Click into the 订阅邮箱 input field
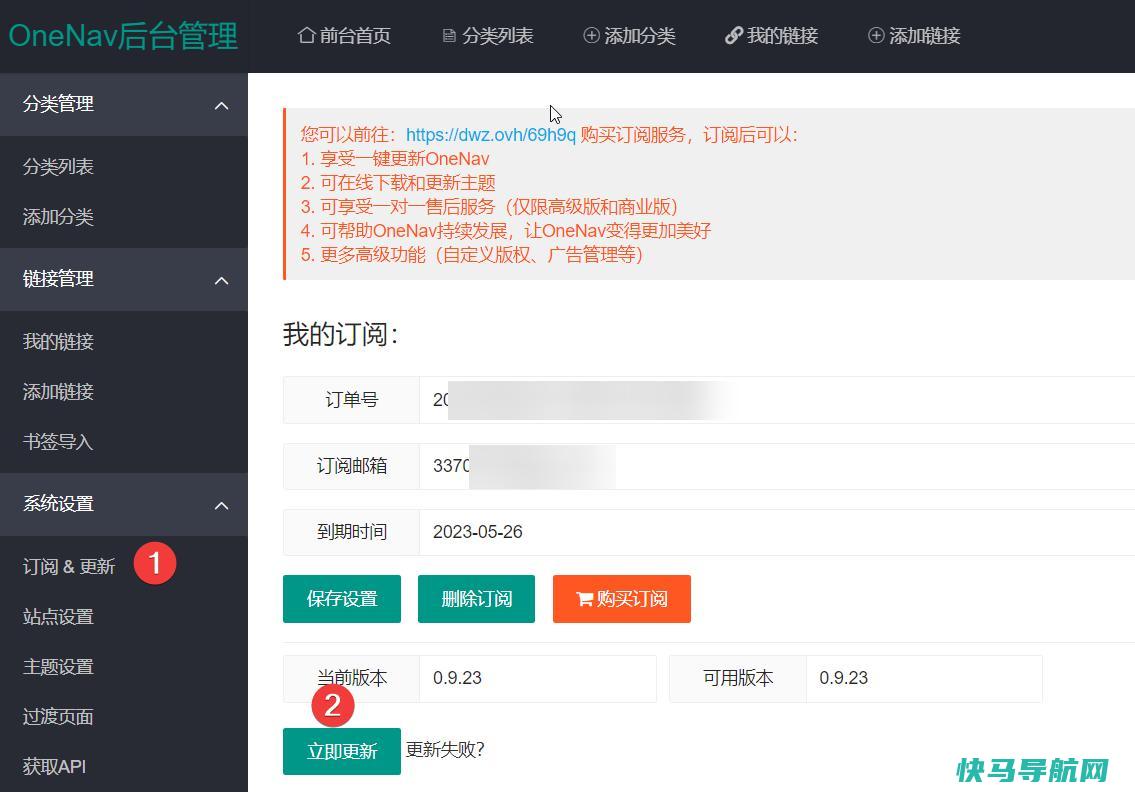Viewport: 1135px width, 792px height. coord(777,465)
